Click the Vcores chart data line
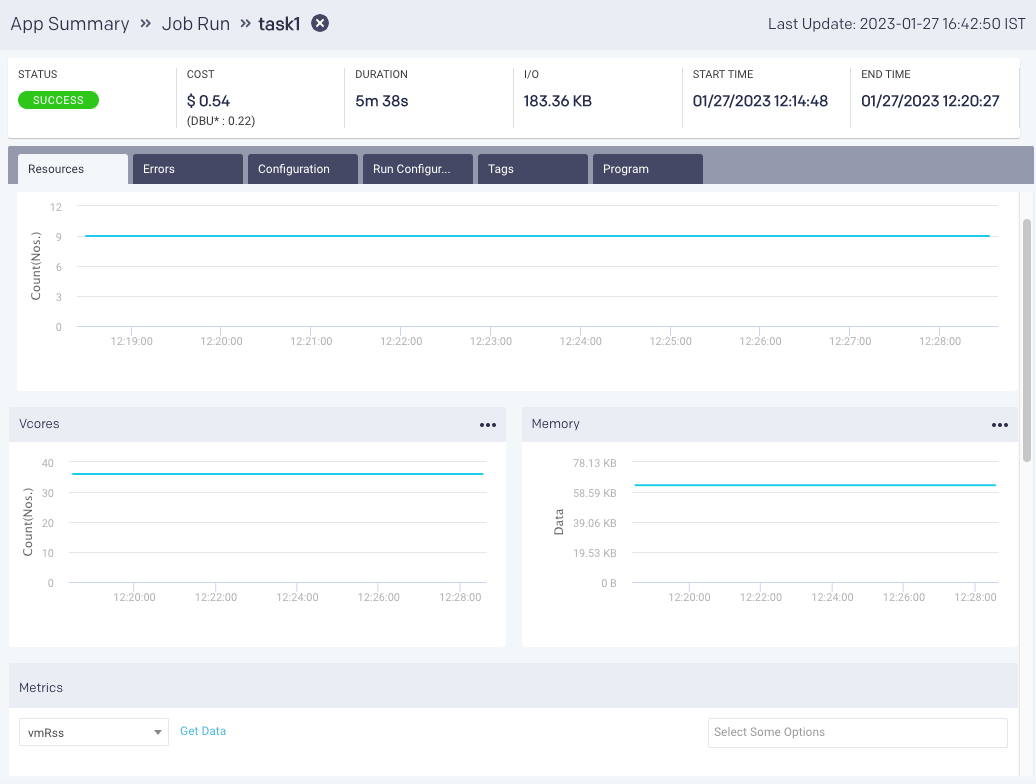The height and width of the screenshot is (784, 1036). tap(277, 474)
